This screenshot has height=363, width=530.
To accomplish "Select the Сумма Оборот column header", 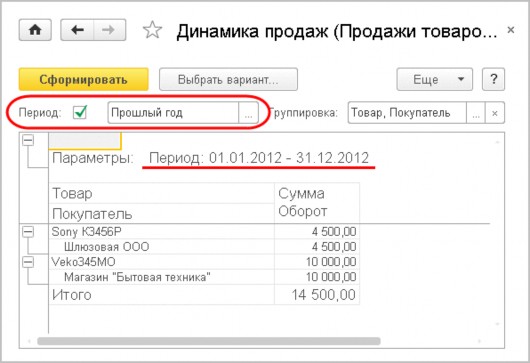I will pyautogui.click(x=317, y=203).
